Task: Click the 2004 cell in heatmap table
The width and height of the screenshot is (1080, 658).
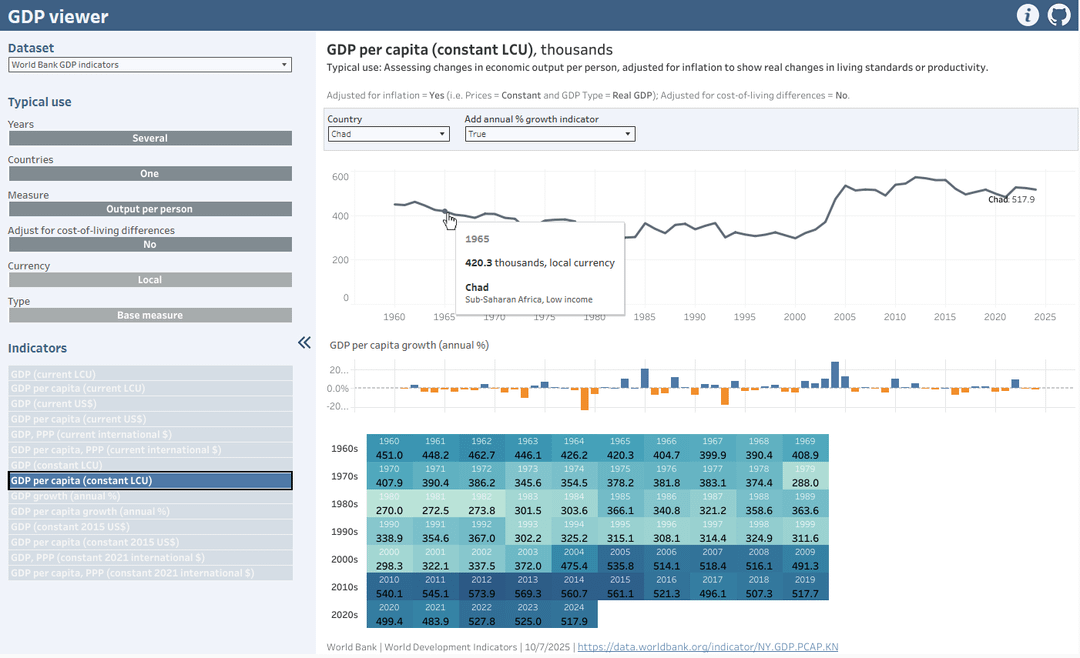Action: (x=574, y=558)
